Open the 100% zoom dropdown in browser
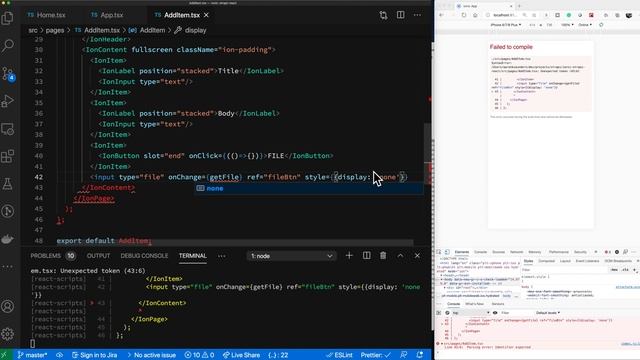Screen dimensions: 640x360 (x=567, y=25)
